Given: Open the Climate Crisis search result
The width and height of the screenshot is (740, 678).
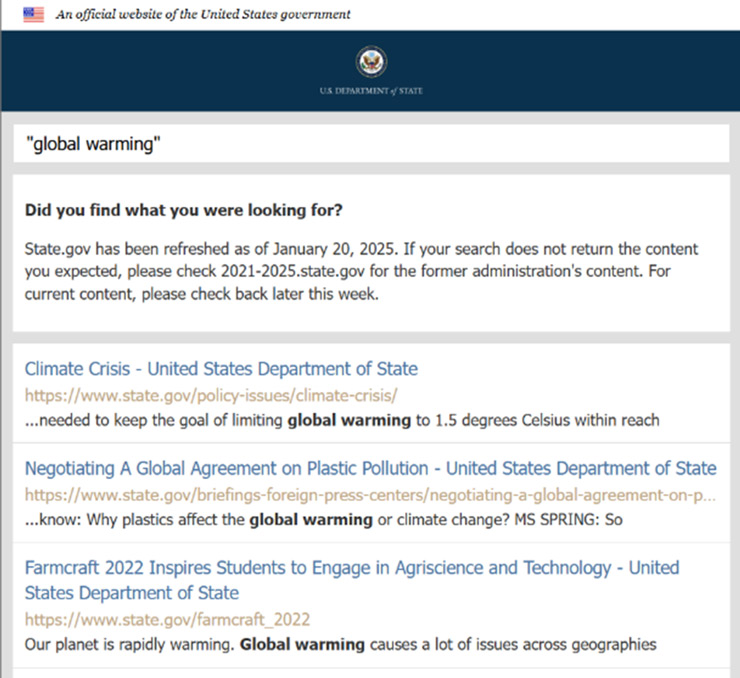Looking at the screenshot, I should 221,369.
